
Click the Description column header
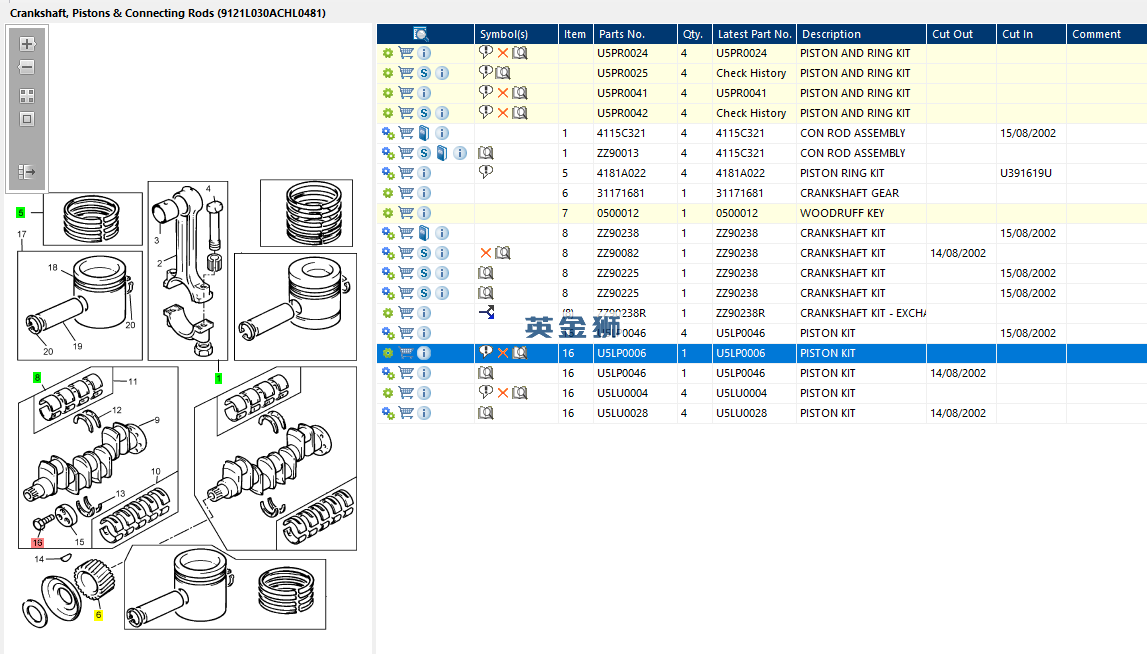coord(830,34)
